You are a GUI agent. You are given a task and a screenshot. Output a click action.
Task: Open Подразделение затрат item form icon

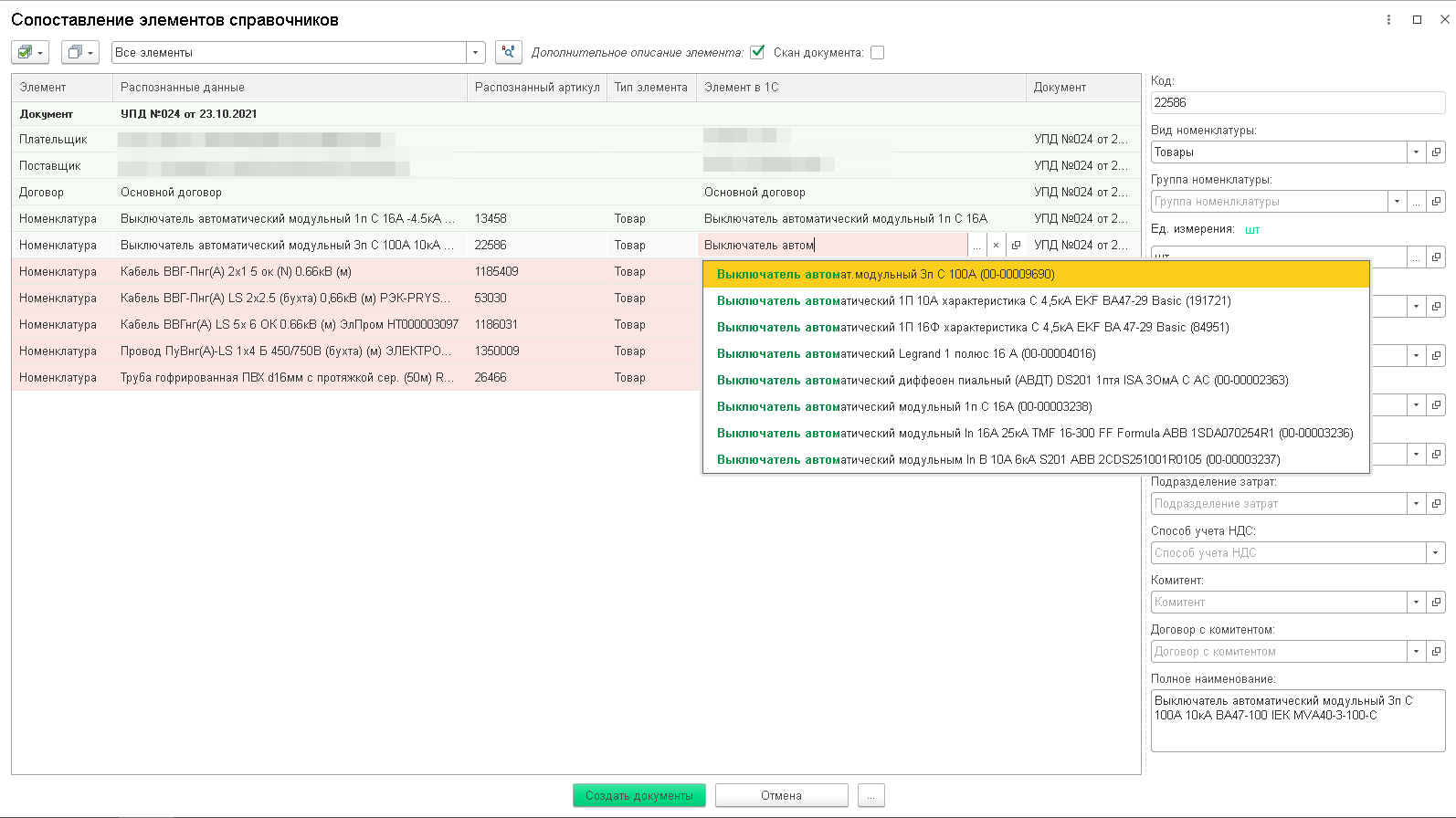click(x=1436, y=504)
